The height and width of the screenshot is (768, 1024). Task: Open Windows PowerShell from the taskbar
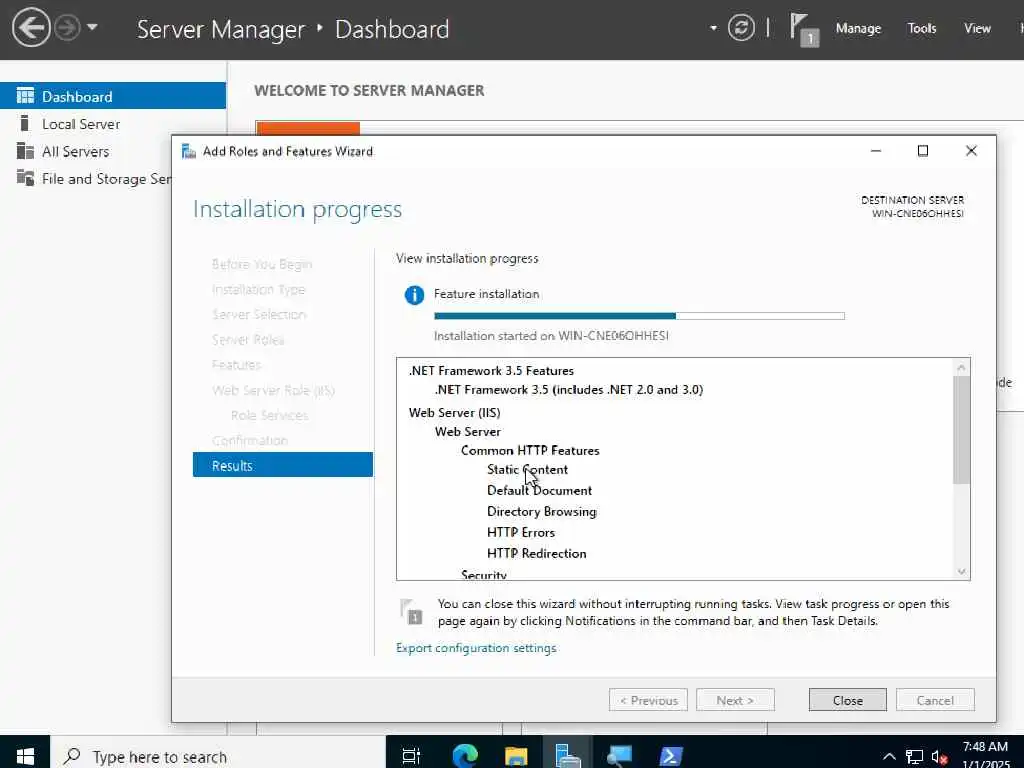pyautogui.click(x=671, y=756)
